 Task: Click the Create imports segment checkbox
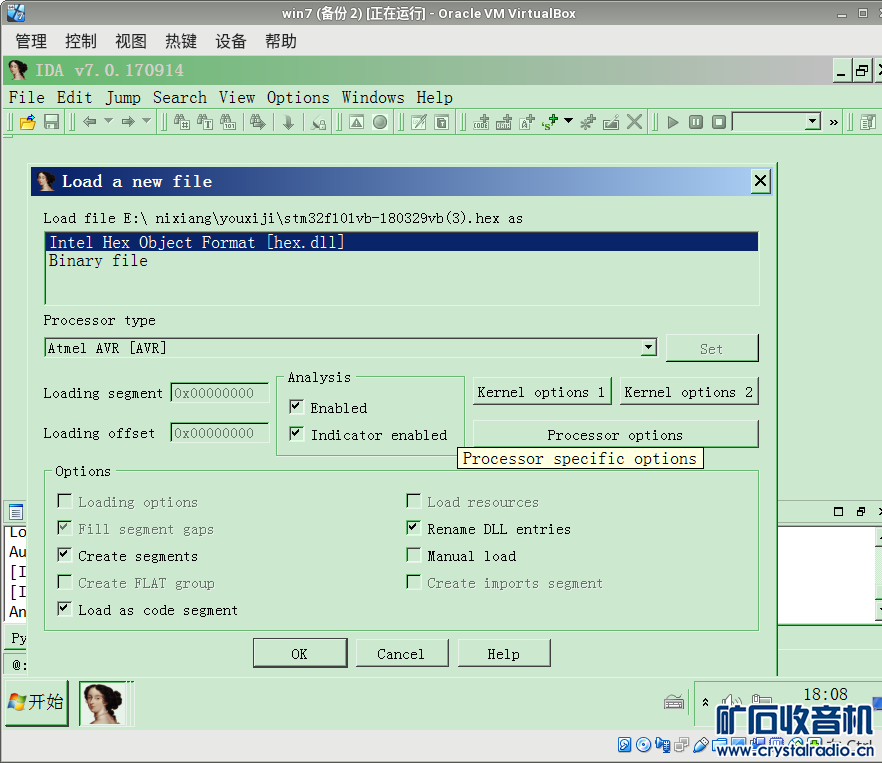click(x=413, y=582)
